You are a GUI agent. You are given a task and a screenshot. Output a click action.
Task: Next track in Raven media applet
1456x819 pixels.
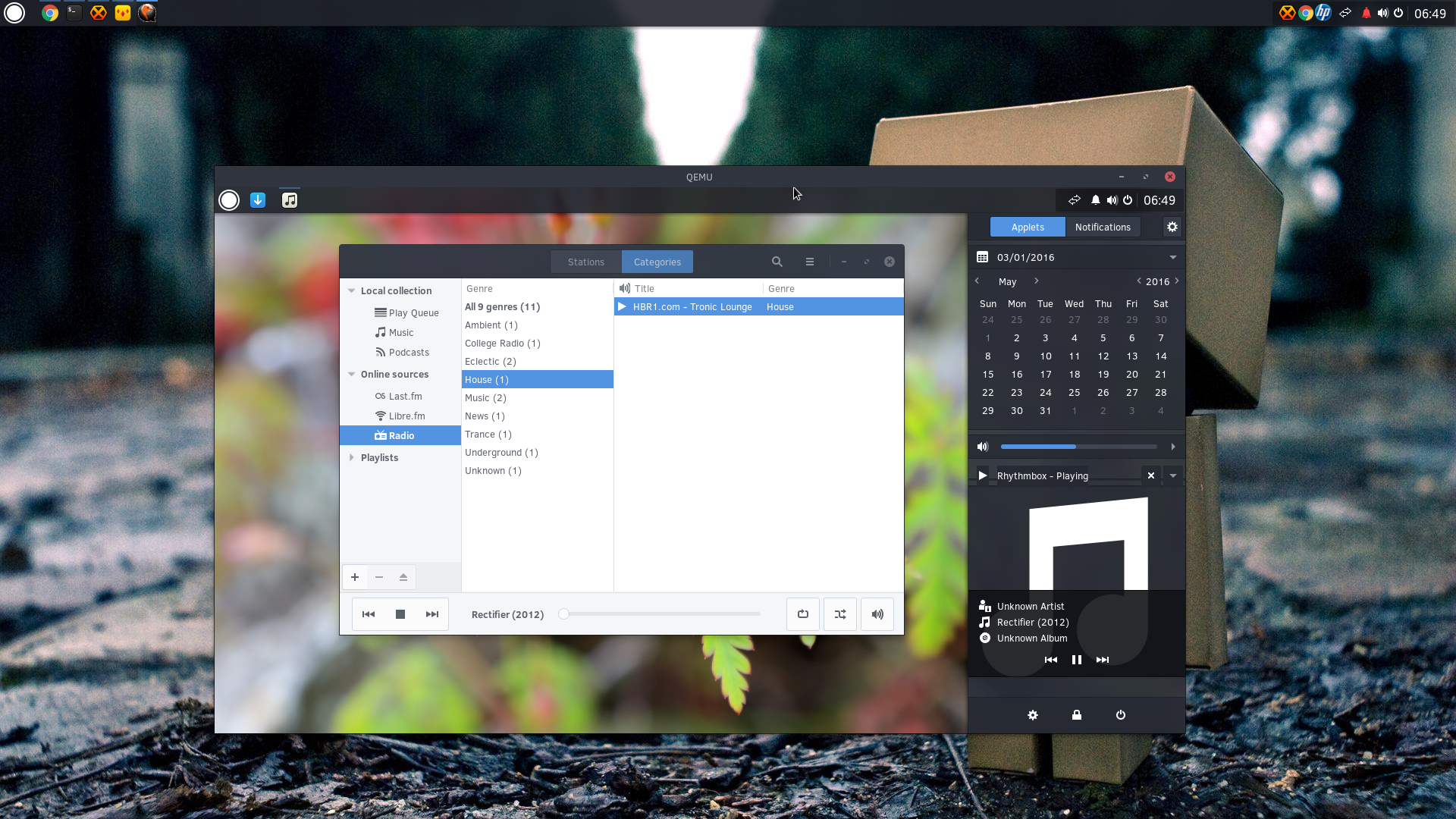(1103, 660)
